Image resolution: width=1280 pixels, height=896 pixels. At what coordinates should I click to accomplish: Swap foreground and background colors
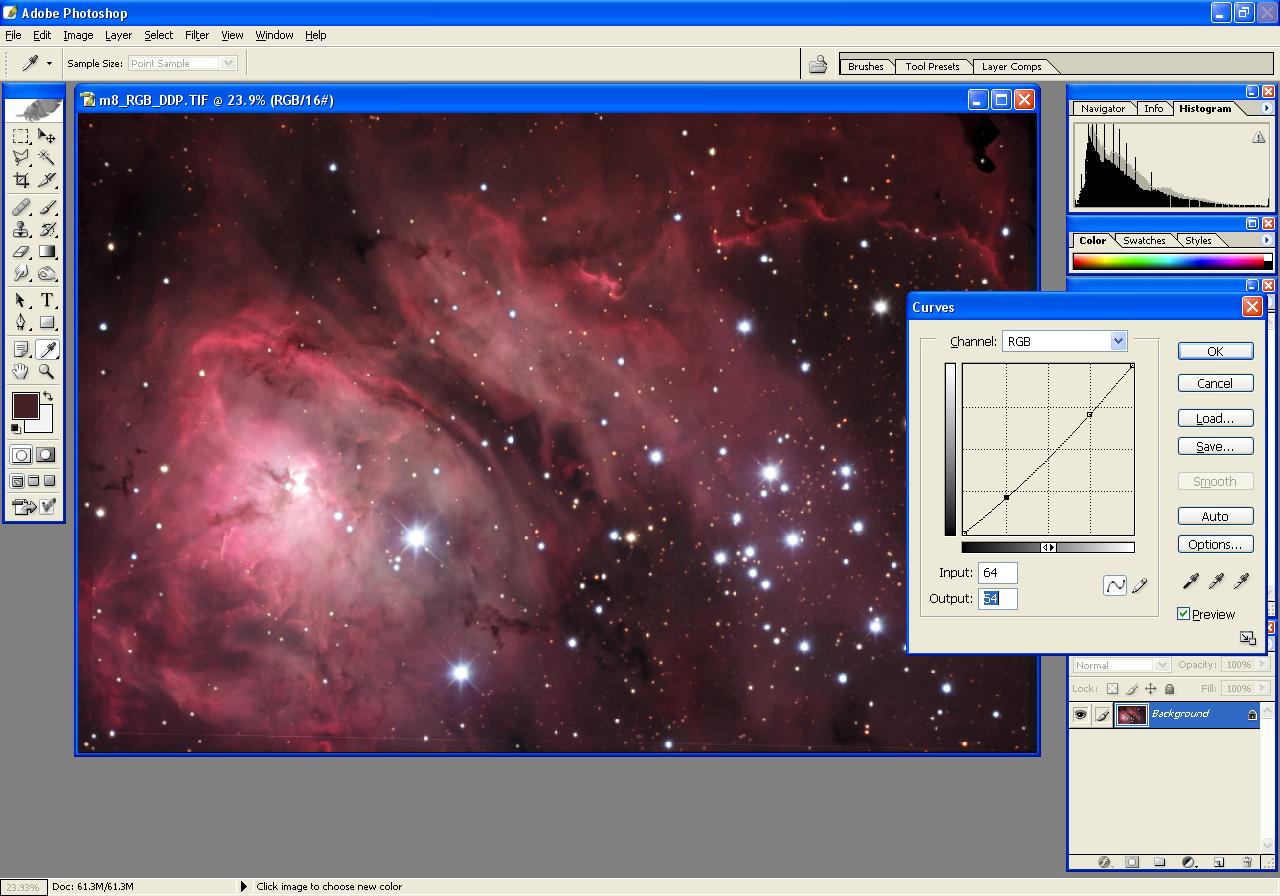pyautogui.click(x=47, y=397)
